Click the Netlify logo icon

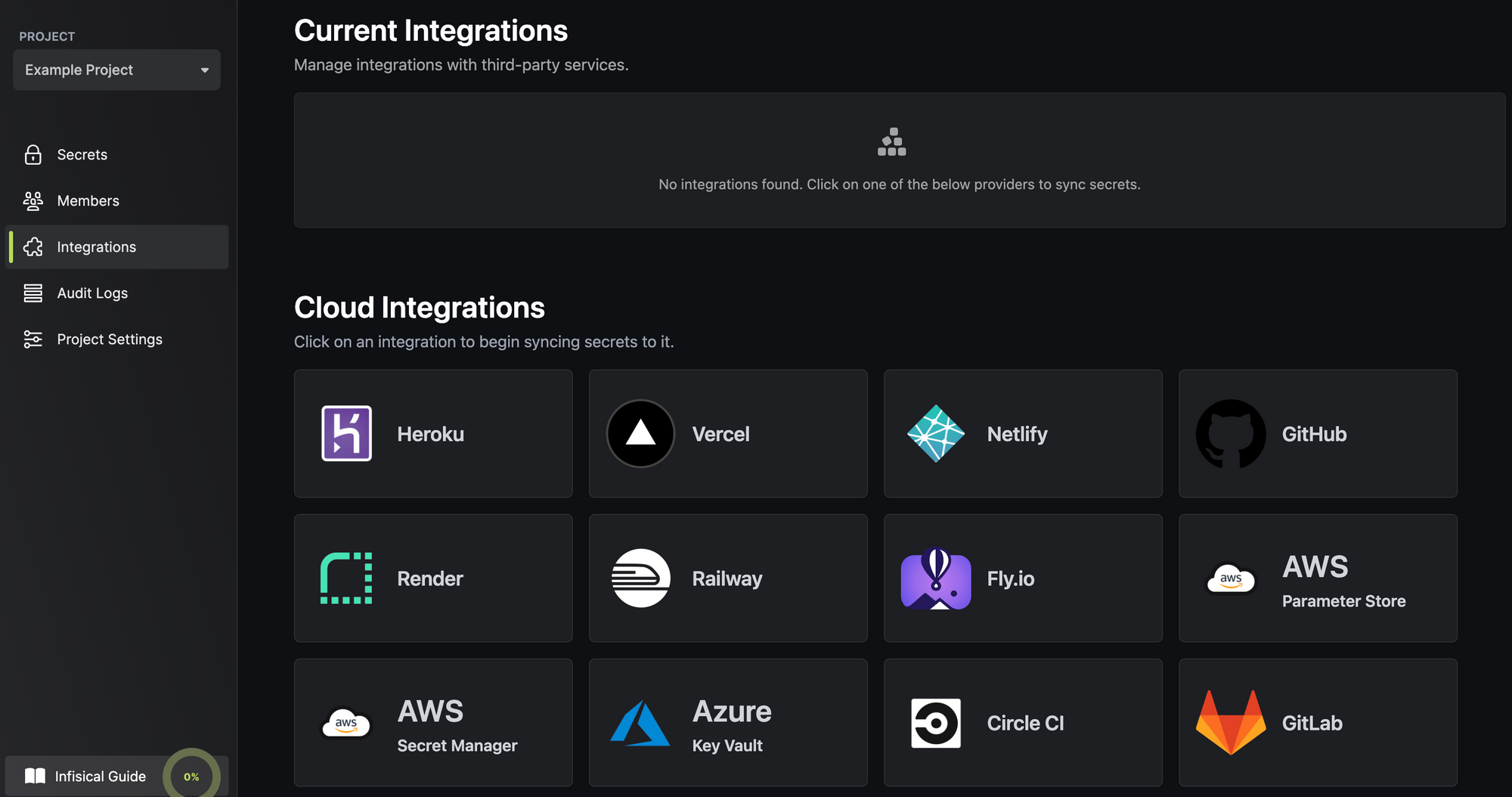tap(936, 433)
